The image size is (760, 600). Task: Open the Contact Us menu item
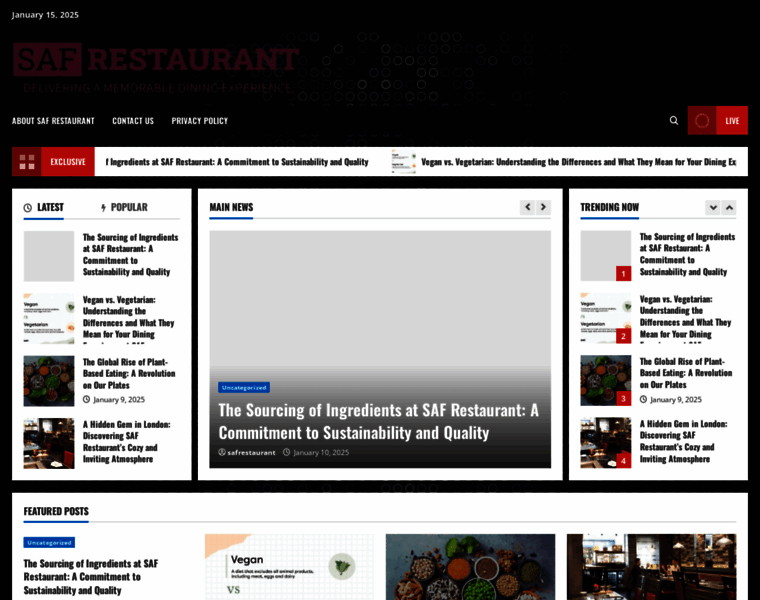pos(133,121)
